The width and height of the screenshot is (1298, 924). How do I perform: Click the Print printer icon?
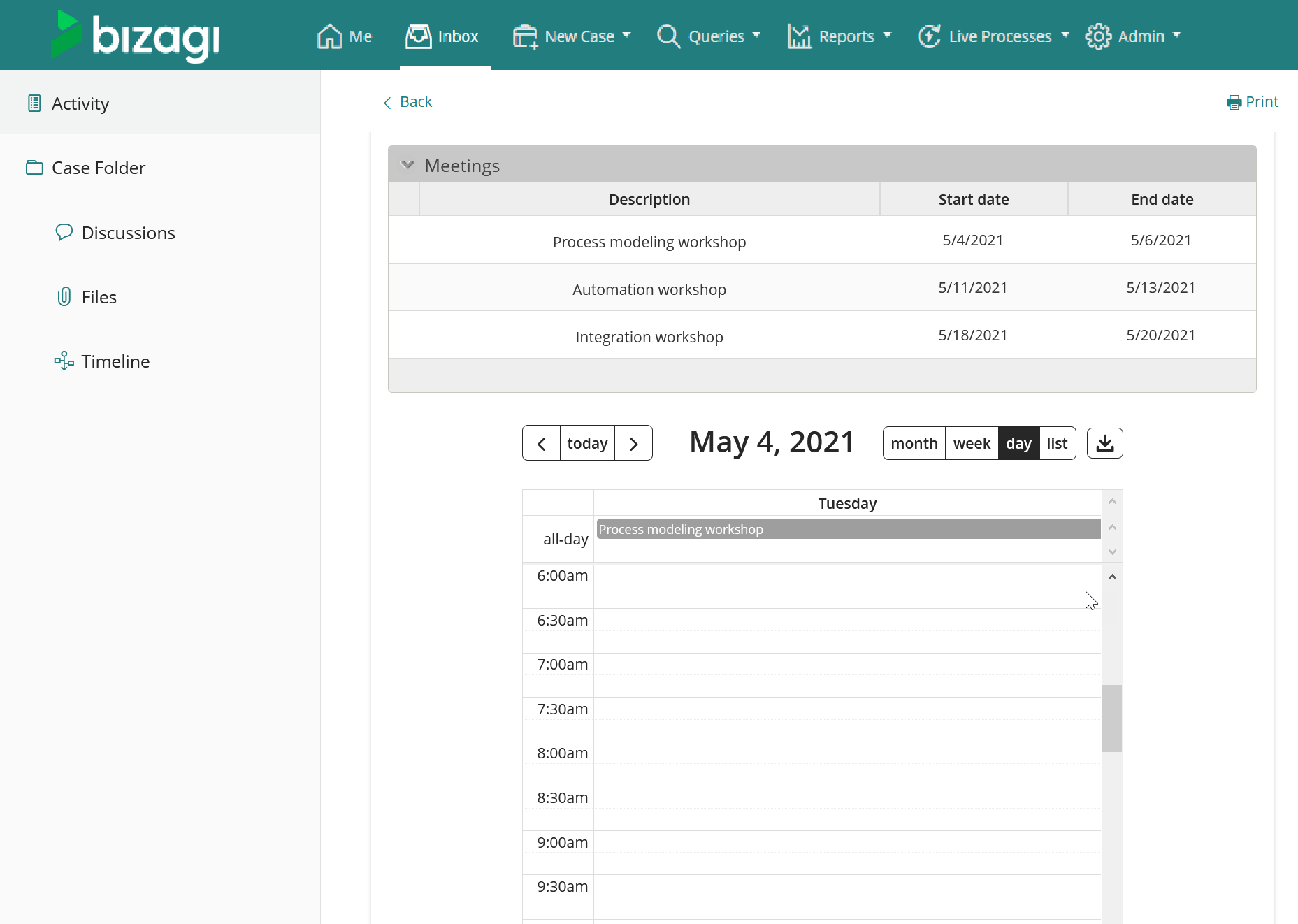coord(1234,103)
